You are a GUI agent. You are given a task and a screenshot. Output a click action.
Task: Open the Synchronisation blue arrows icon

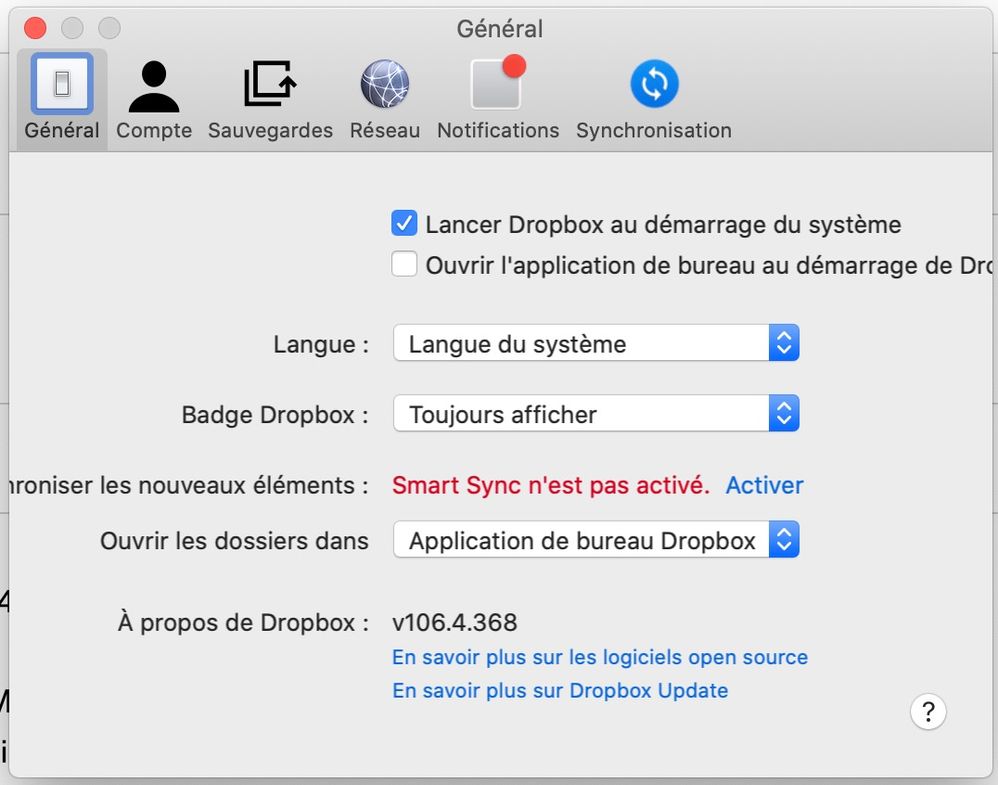(654, 83)
